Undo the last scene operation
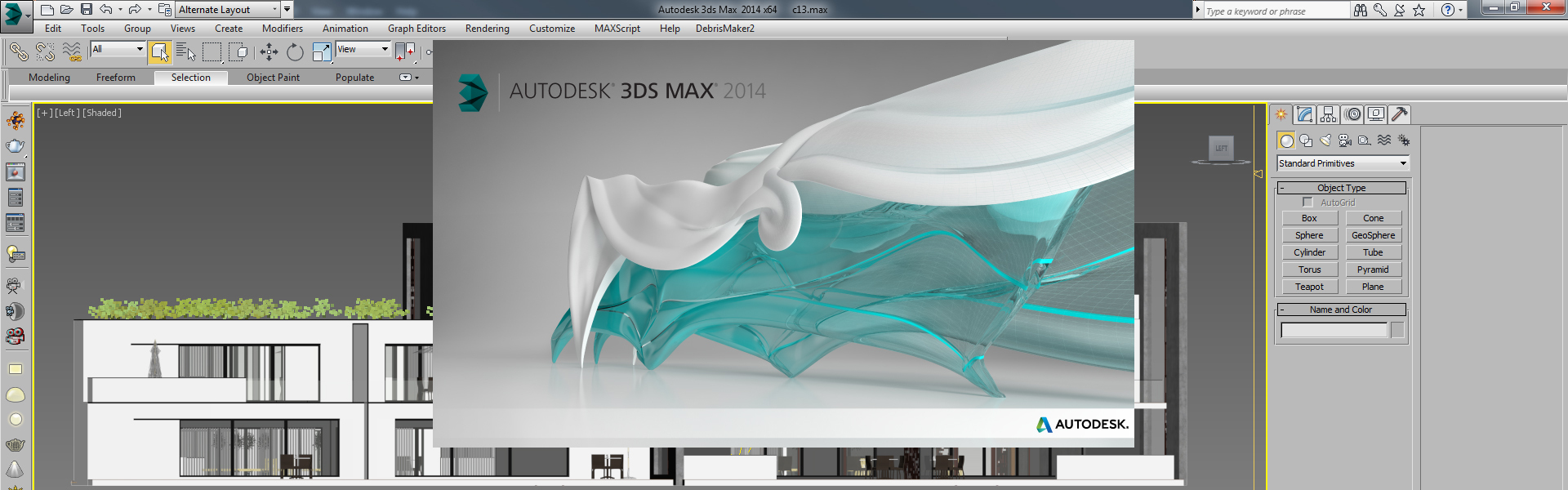 click(106, 10)
